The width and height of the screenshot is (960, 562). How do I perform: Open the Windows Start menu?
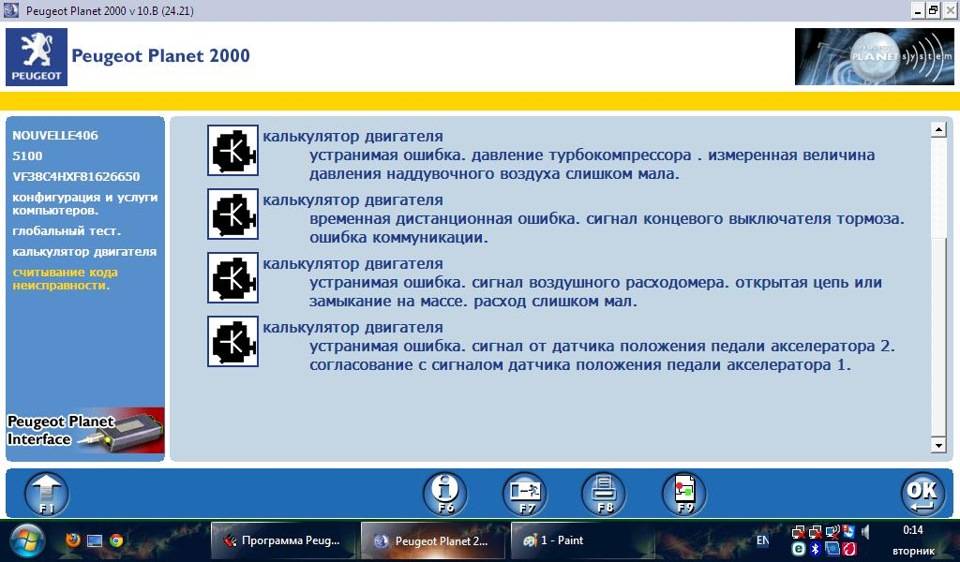27,540
